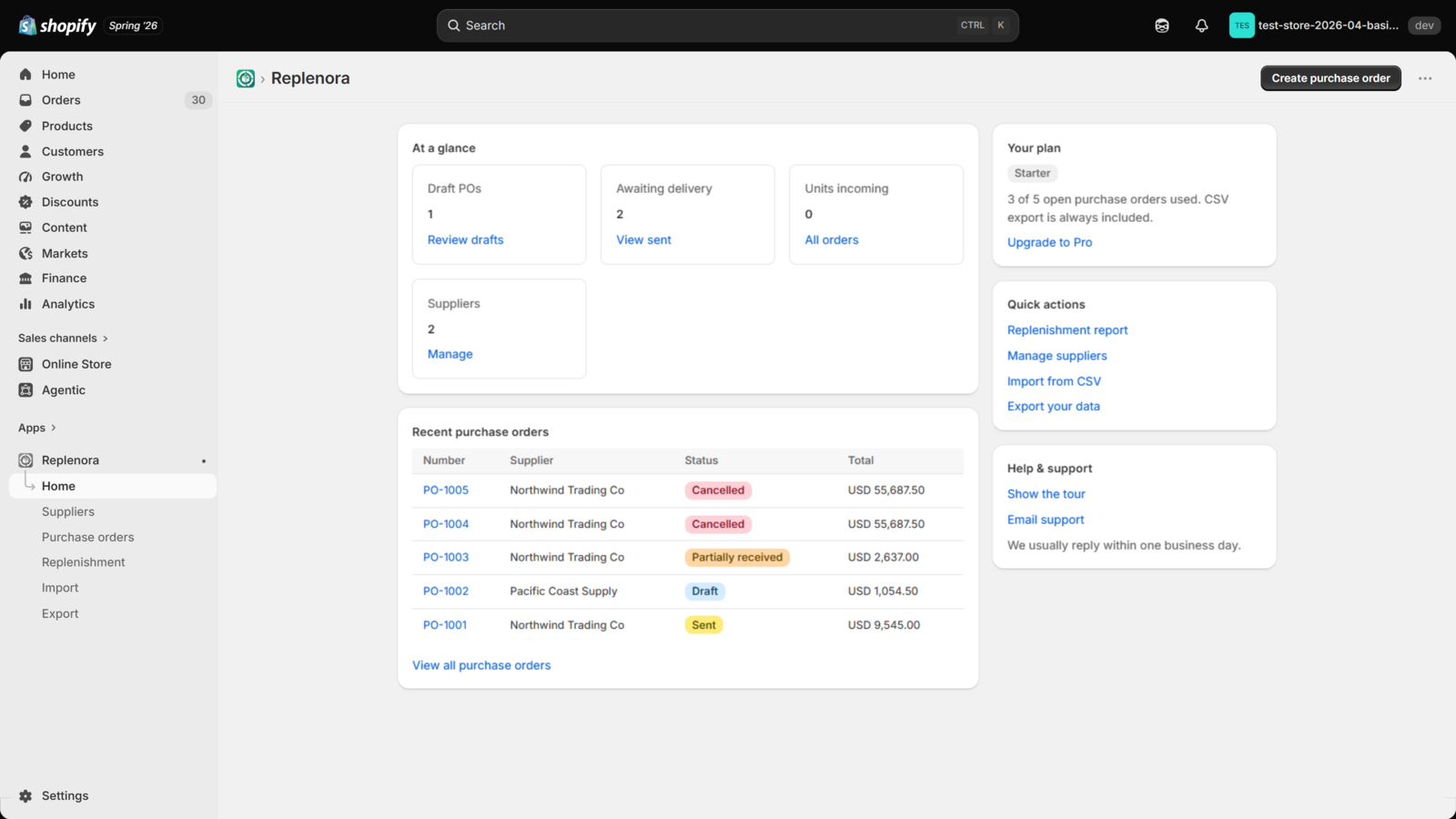The width and height of the screenshot is (1456, 819).
Task: Click Manage suppliers quick action
Action: (x=1057, y=356)
